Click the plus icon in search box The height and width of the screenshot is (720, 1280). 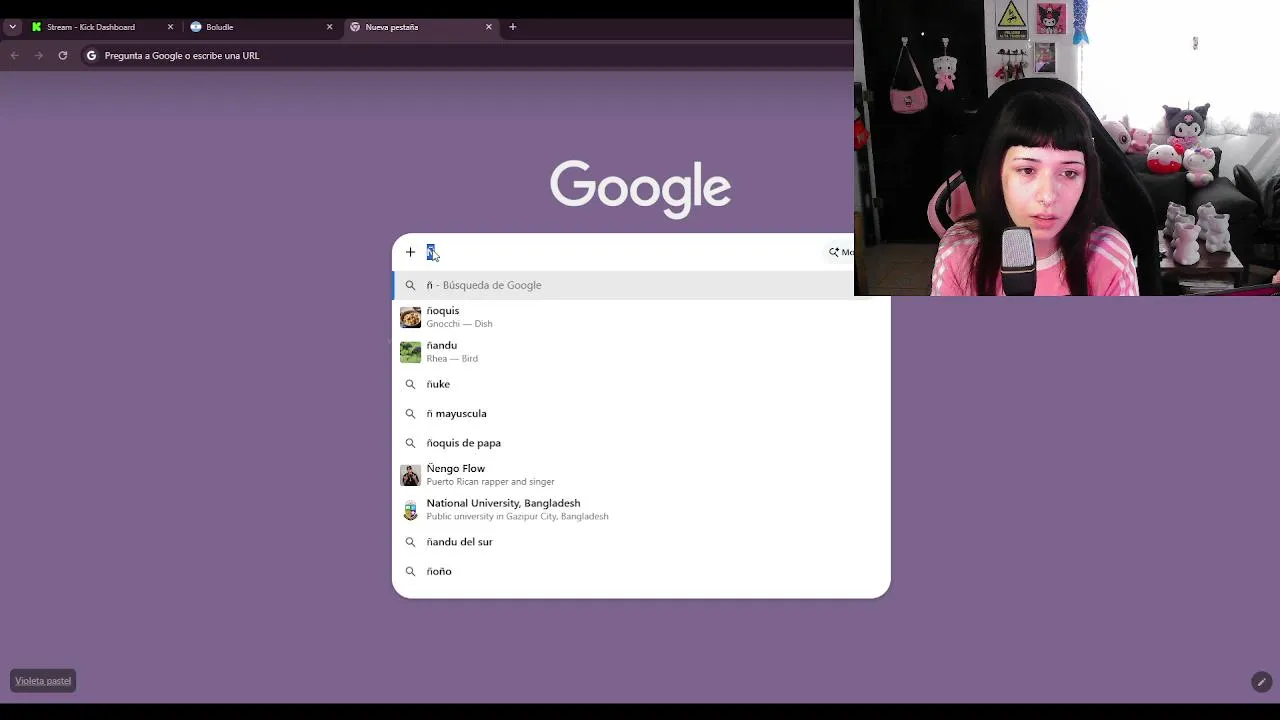tap(410, 252)
